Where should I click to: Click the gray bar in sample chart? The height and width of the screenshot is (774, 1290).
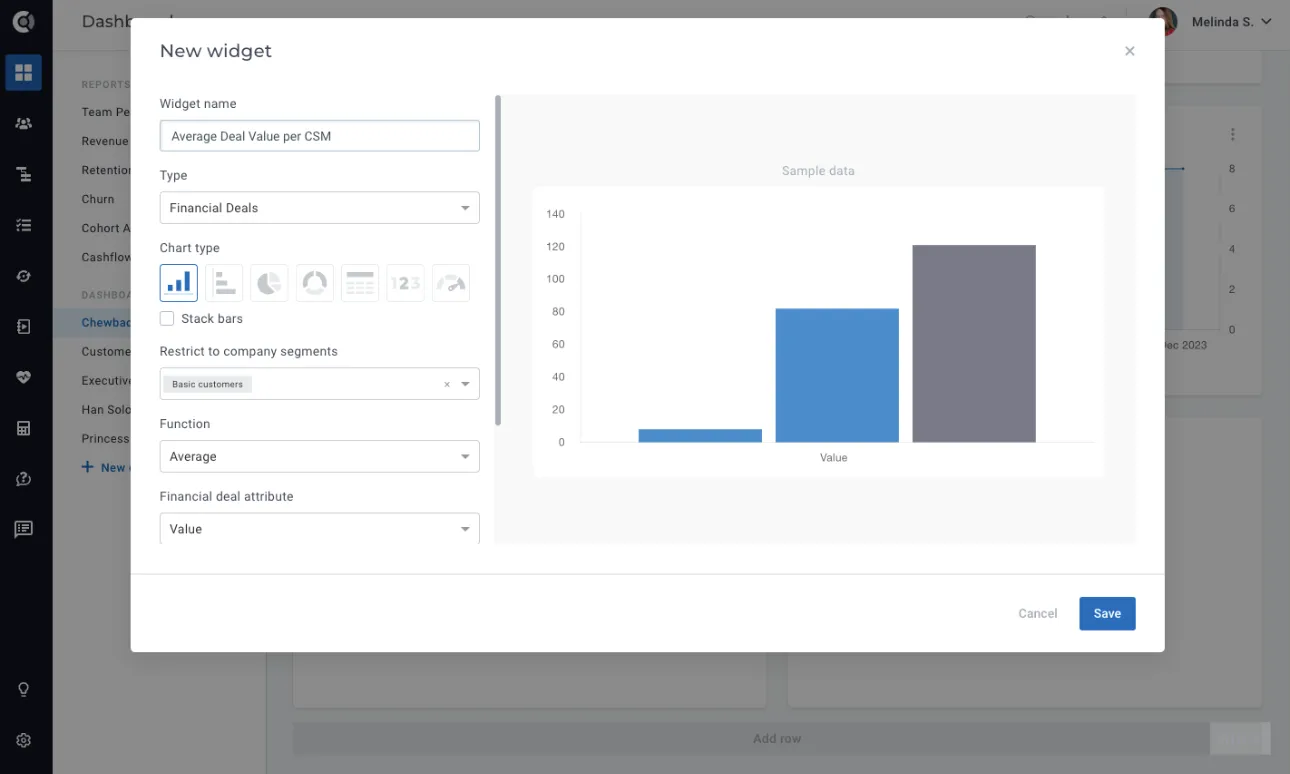(x=974, y=343)
